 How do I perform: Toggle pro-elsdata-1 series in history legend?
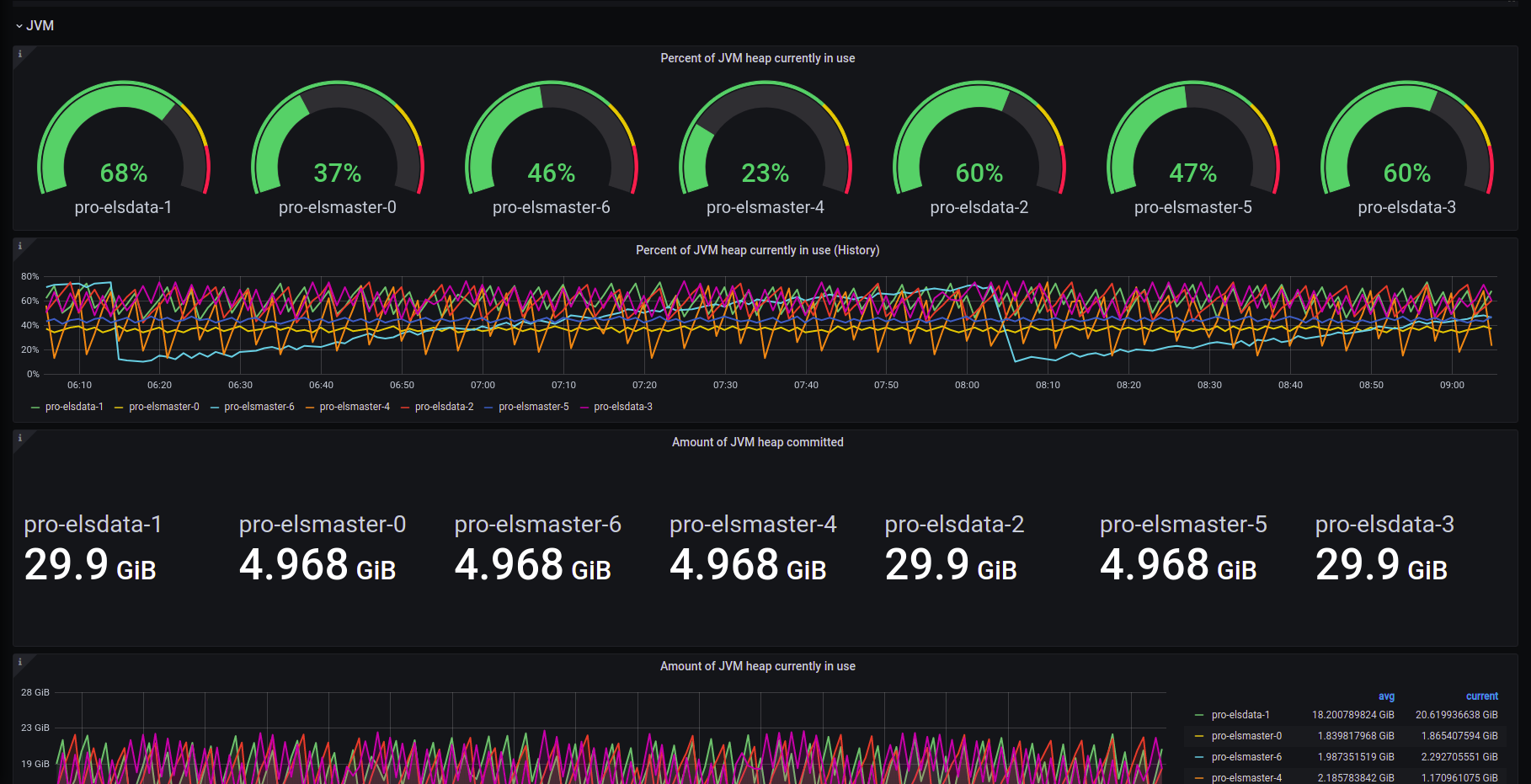(74, 407)
